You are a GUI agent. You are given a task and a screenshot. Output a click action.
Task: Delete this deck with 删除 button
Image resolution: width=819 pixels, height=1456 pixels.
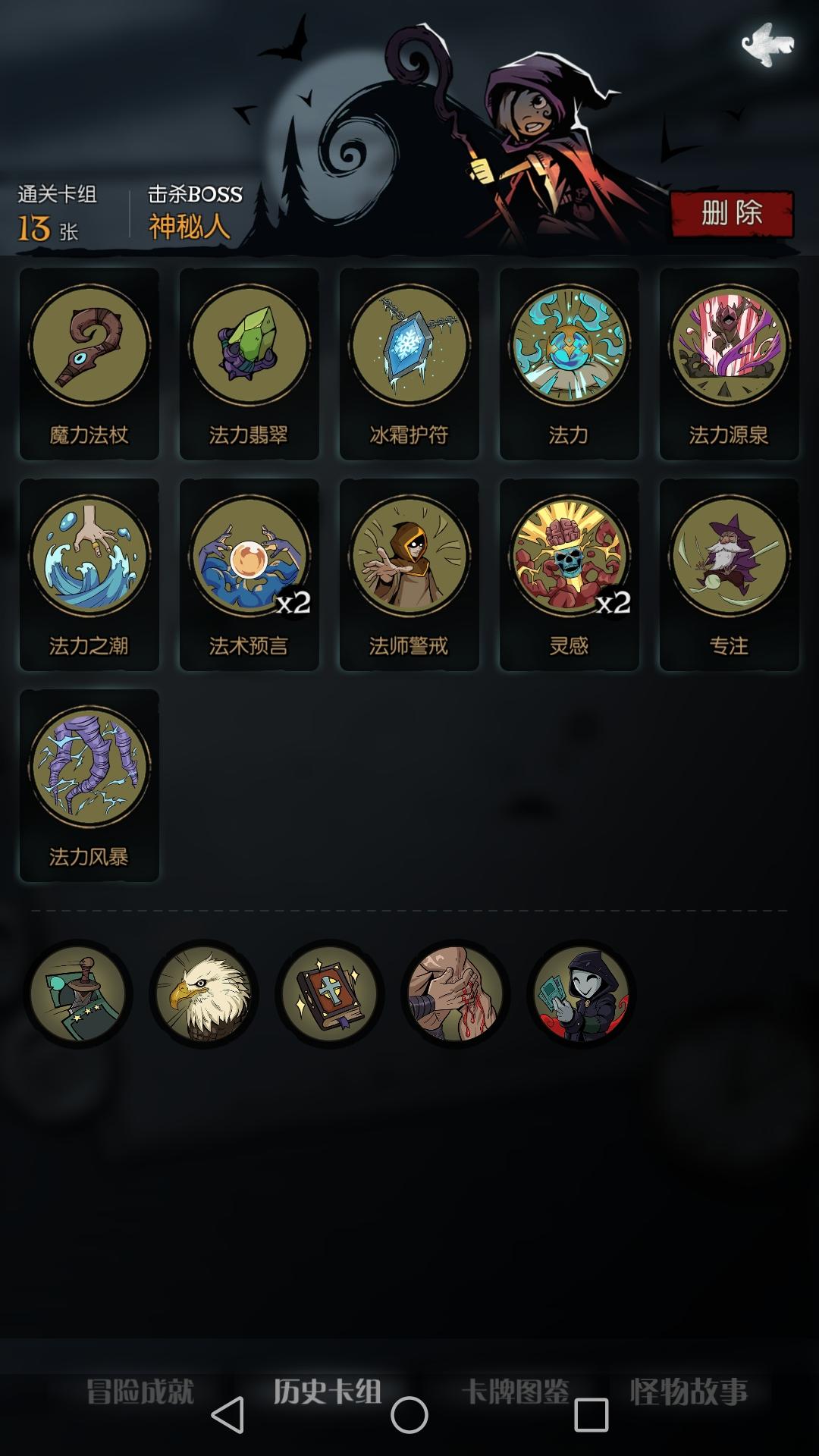[732, 214]
